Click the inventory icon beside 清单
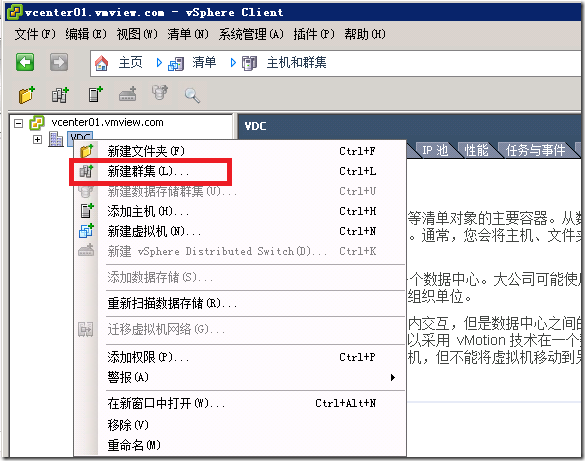 pyautogui.click(x=176, y=63)
